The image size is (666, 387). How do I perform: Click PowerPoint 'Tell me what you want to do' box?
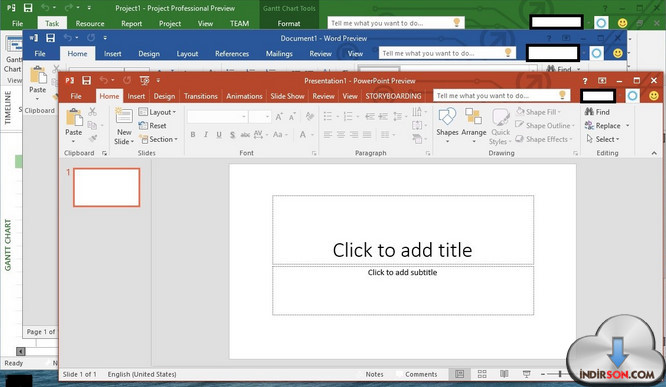pos(501,96)
